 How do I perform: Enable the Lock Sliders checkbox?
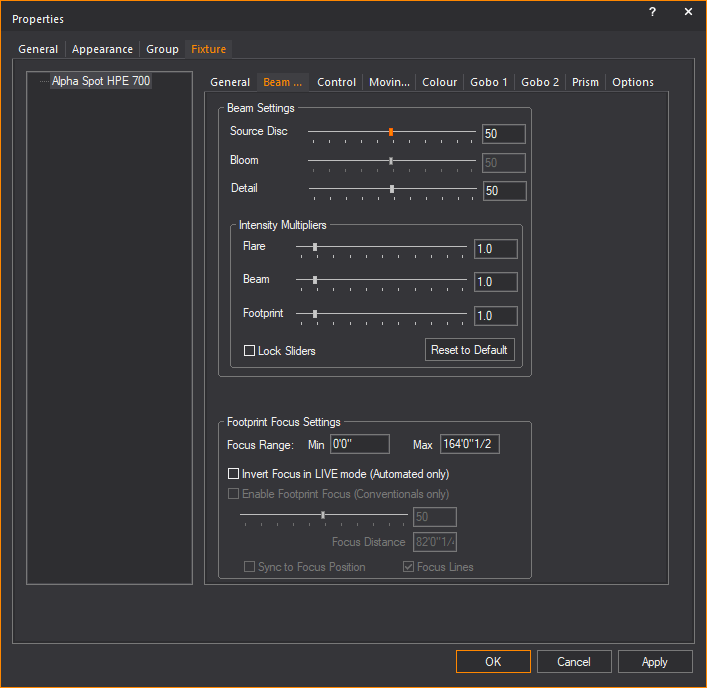coord(250,351)
